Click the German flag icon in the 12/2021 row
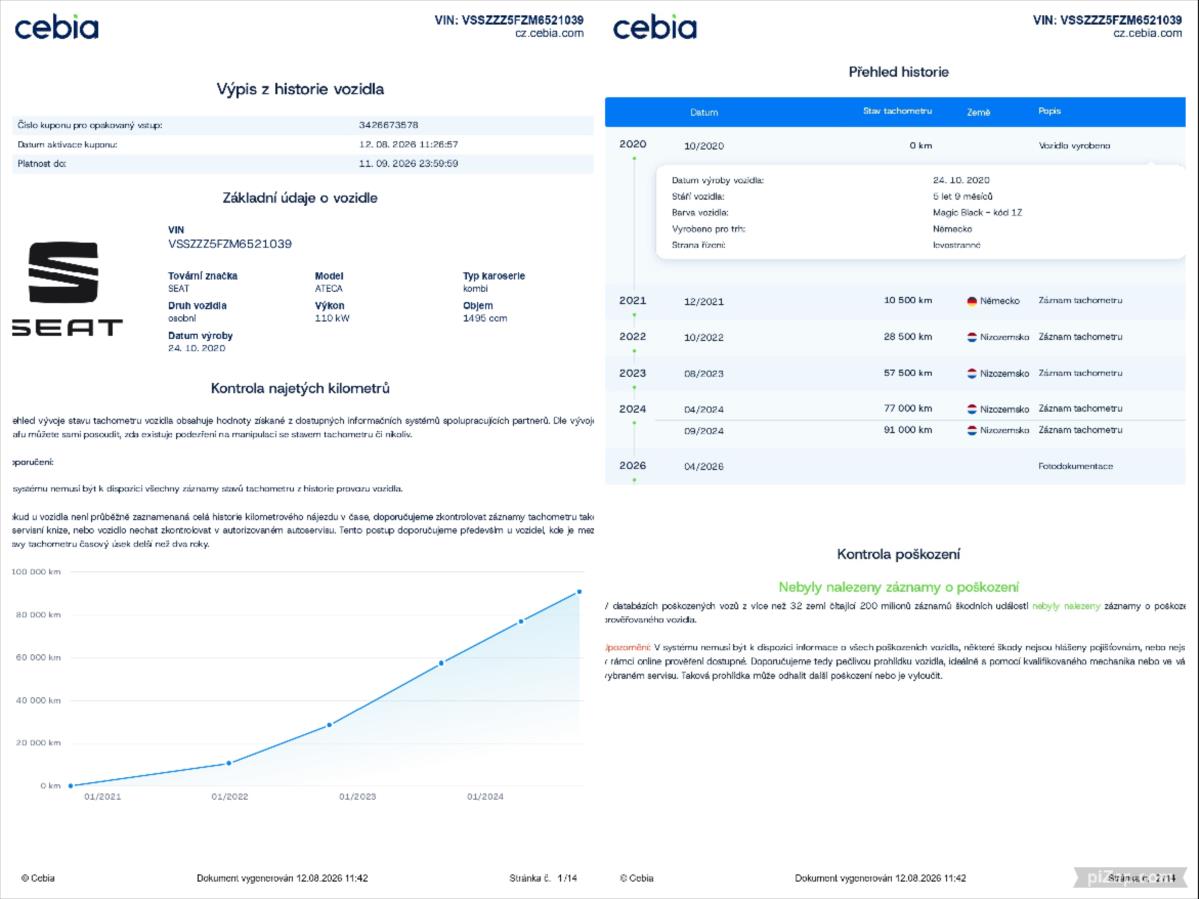The width and height of the screenshot is (1199, 899). (x=972, y=301)
